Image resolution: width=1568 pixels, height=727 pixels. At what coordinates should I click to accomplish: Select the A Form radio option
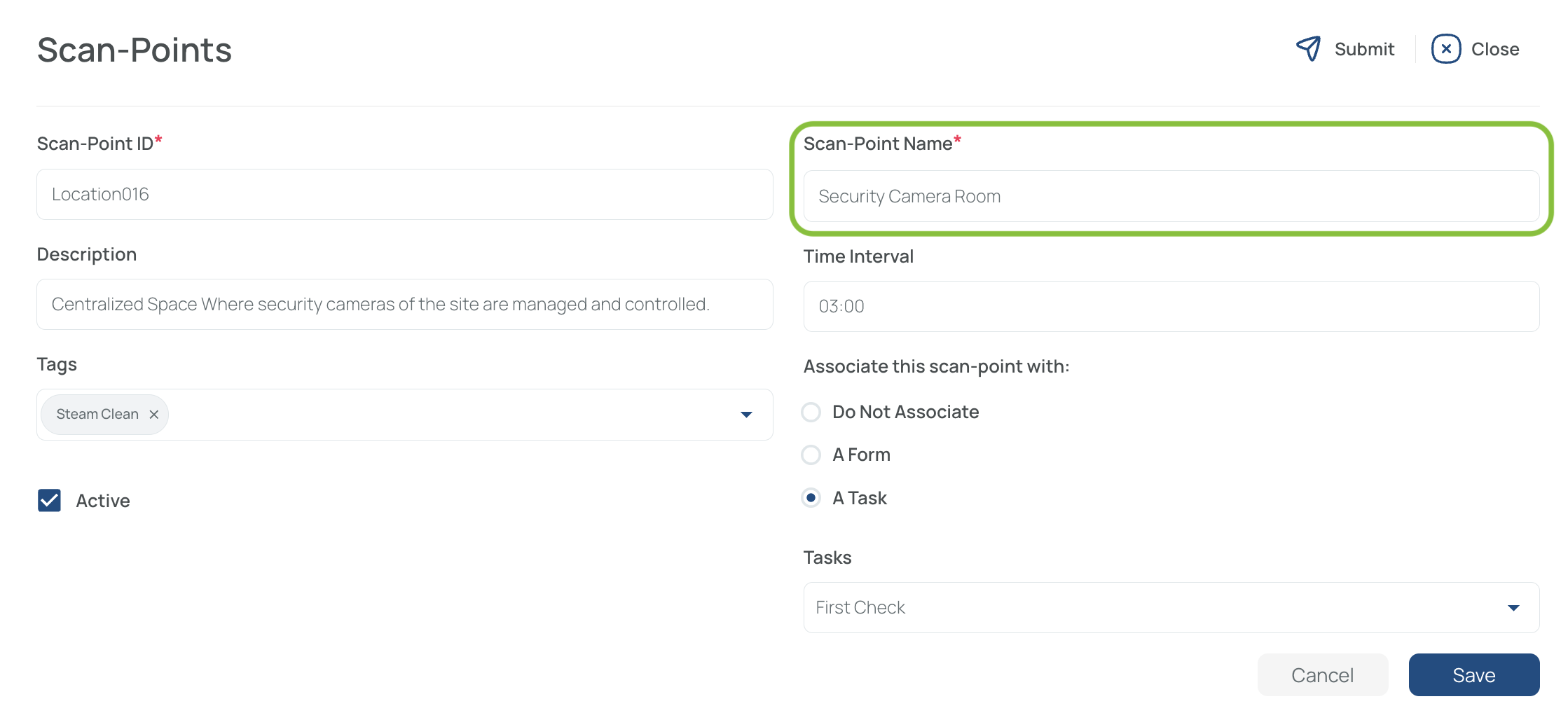(x=811, y=455)
